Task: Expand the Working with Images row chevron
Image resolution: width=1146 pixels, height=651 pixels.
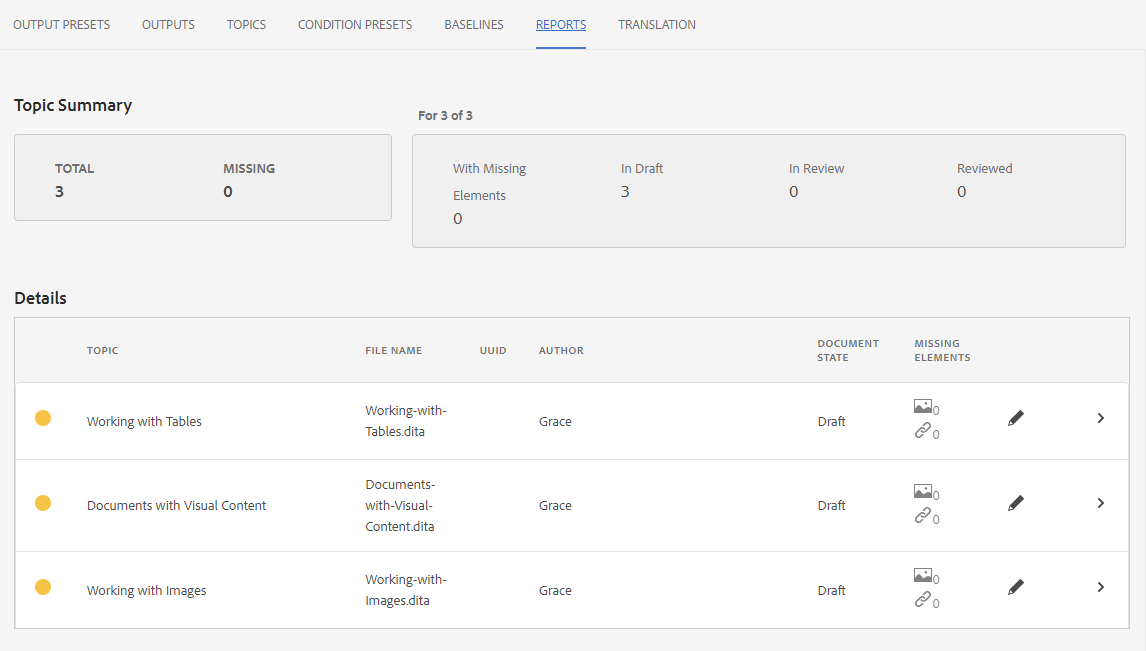Action: click(x=1100, y=587)
